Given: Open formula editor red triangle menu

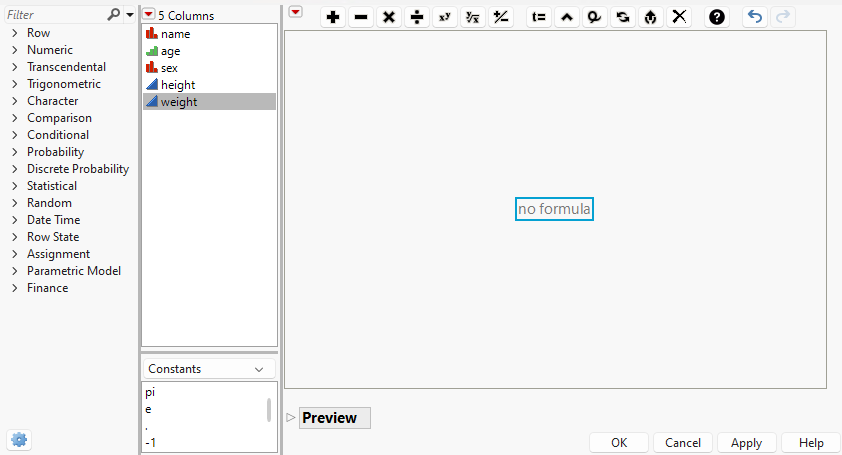Looking at the screenshot, I should (x=295, y=12).
